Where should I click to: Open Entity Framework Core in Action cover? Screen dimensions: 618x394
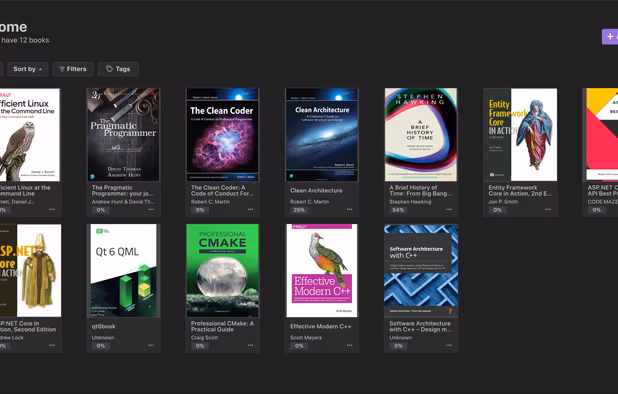click(520, 135)
